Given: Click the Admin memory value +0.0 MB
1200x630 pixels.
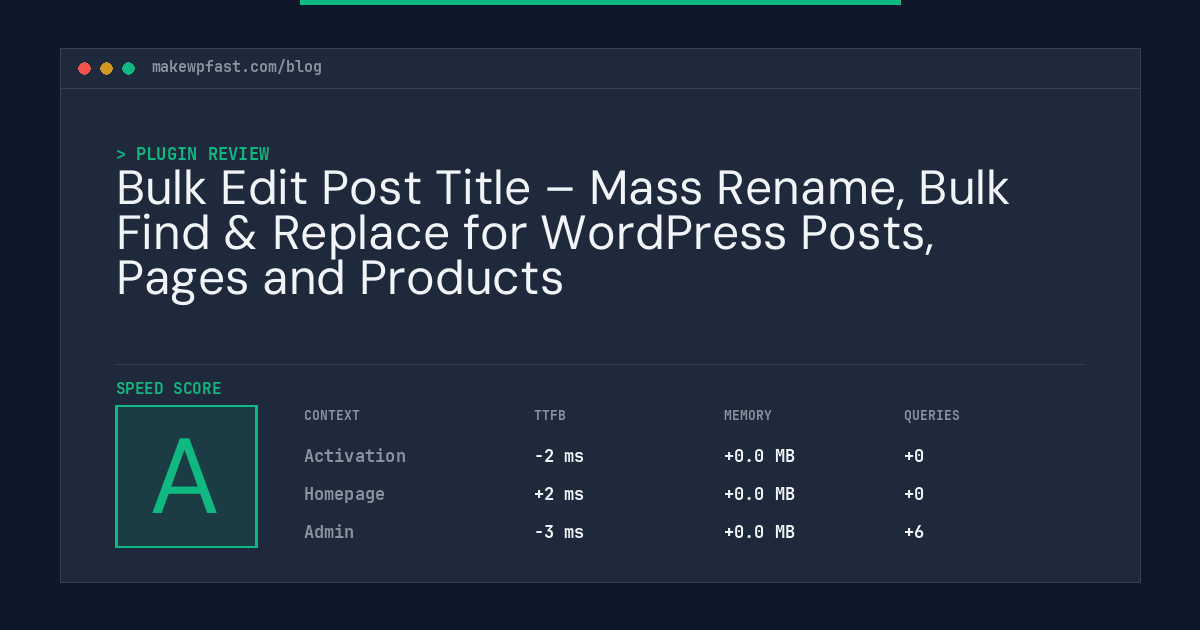Looking at the screenshot, I should (759, 532).
